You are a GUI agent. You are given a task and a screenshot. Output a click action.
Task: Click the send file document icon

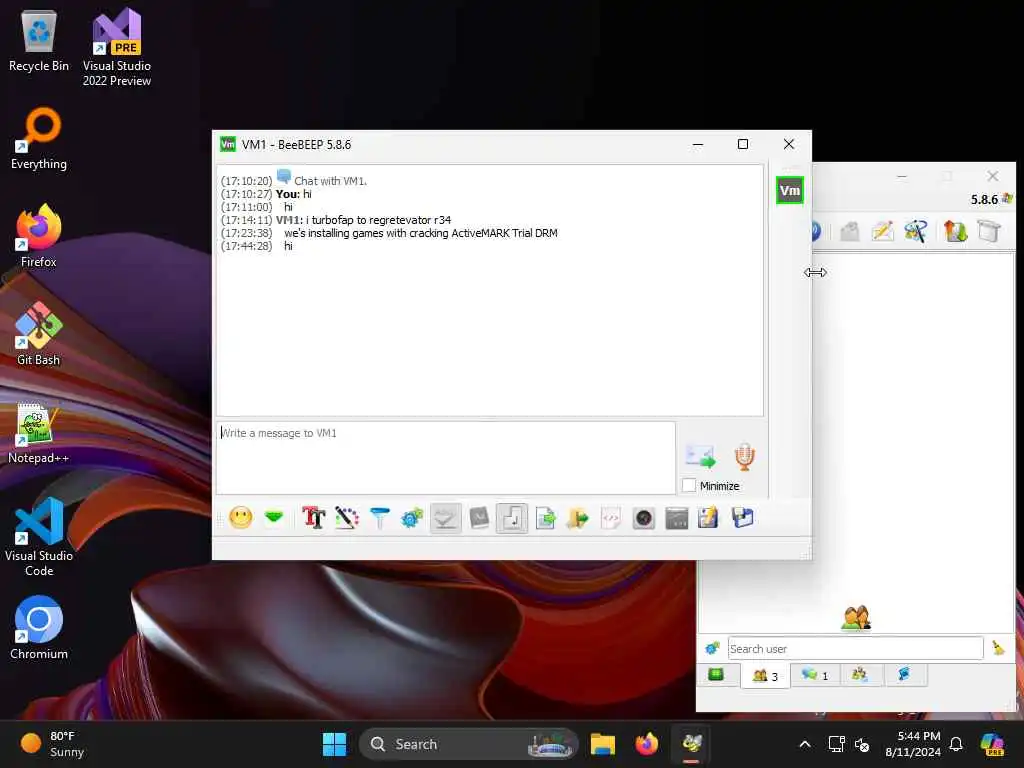[x=545, y=518]
